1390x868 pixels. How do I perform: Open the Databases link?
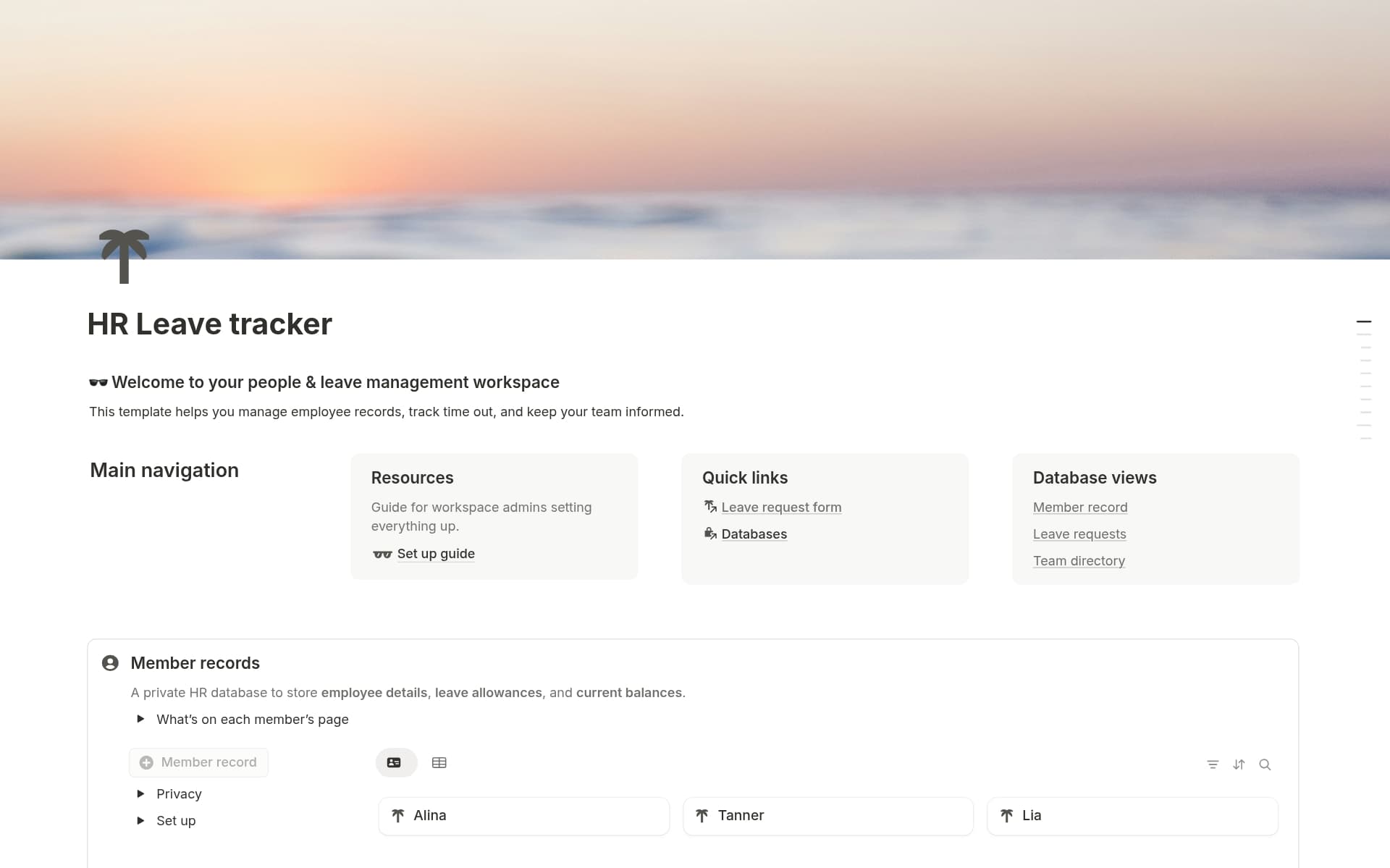pyautogui.click(x=754, y=534)
